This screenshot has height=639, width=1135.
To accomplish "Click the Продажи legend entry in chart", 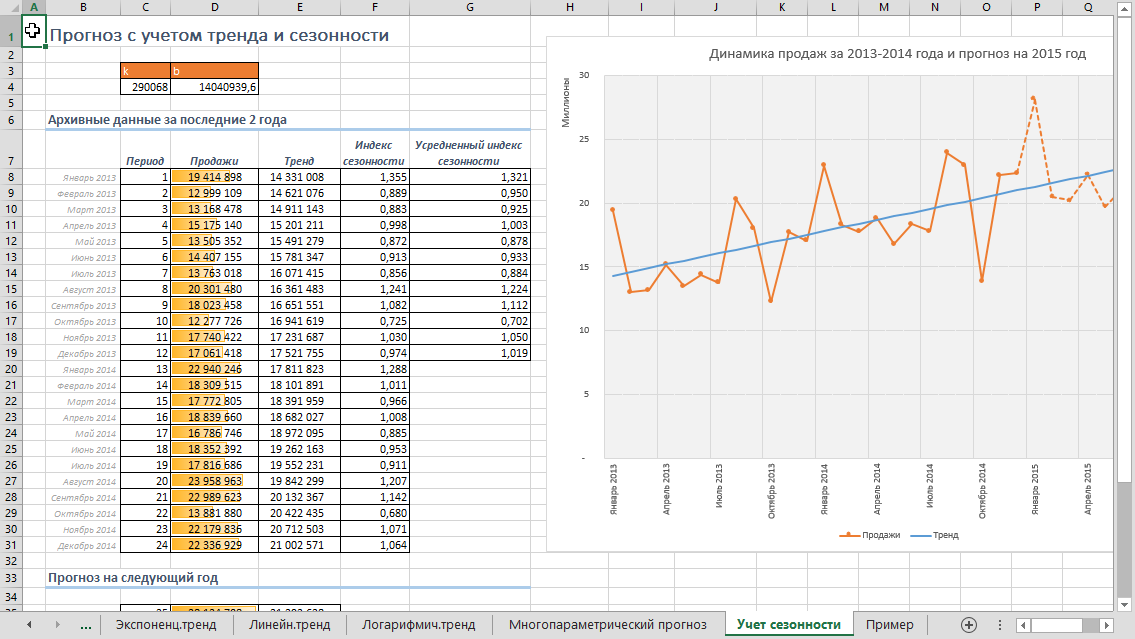I will point(869,536).
